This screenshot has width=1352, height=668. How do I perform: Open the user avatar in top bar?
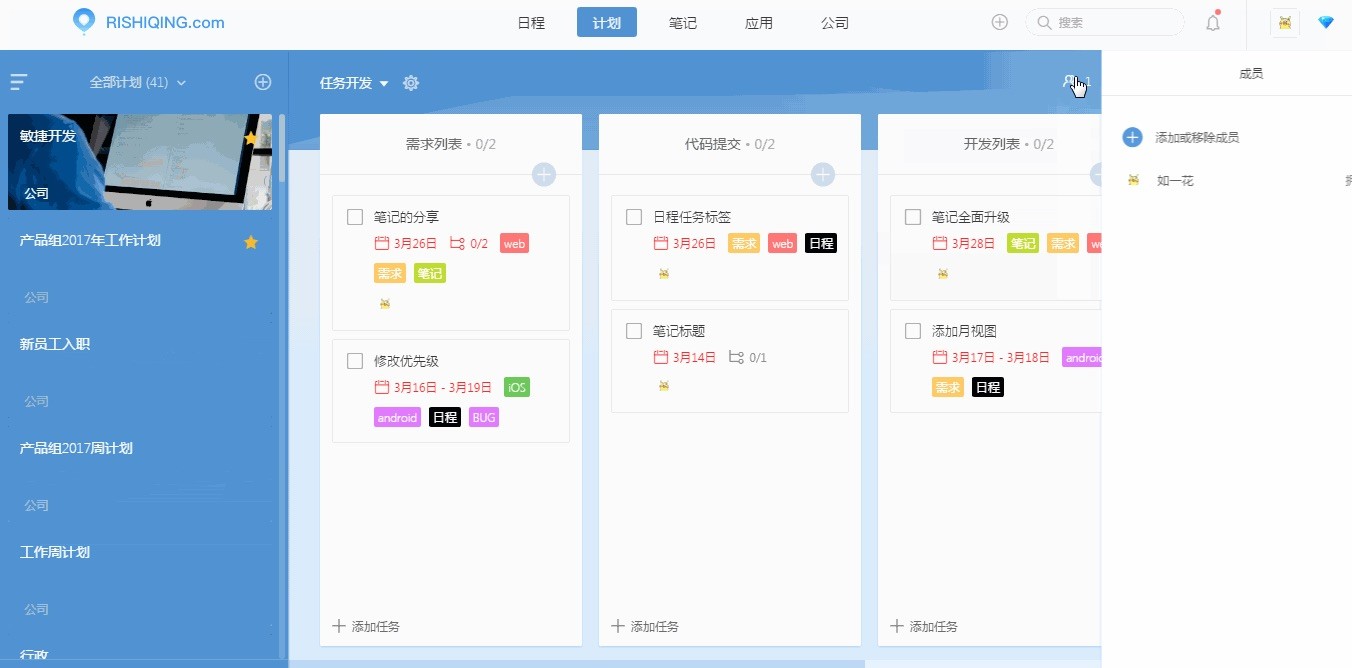click(x=1285, y=23)
